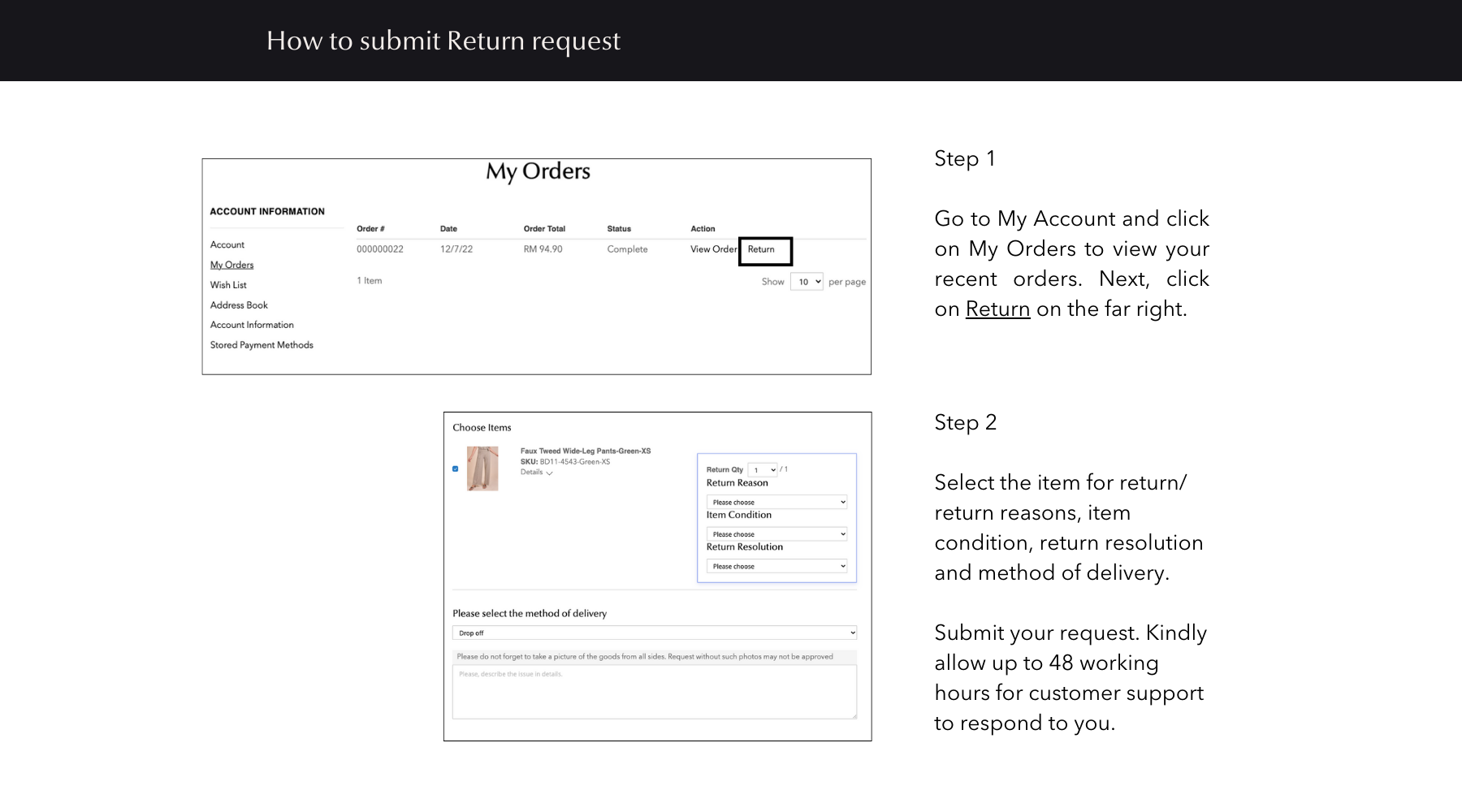Toggle the item selection checkbox
The image size is (1462, 812).
[455, 469]
